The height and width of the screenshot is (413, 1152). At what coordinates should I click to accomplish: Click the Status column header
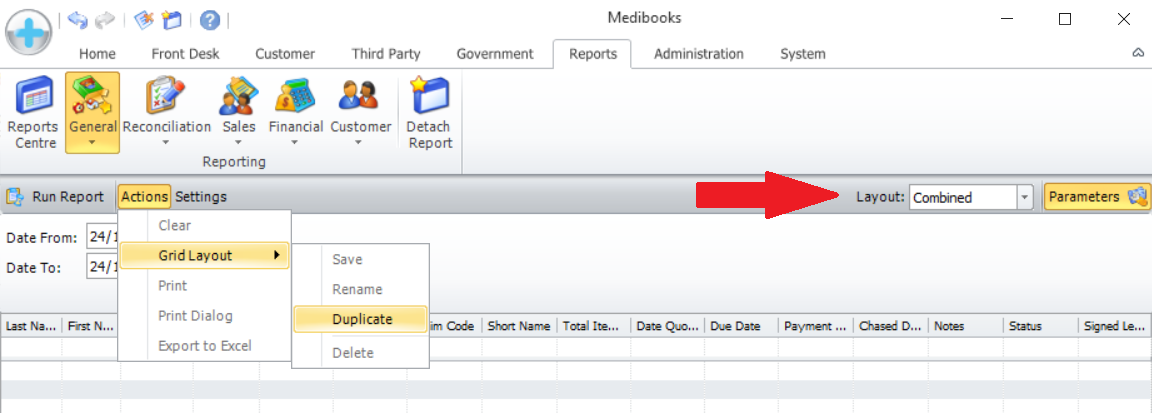(x=1025, y=326)
